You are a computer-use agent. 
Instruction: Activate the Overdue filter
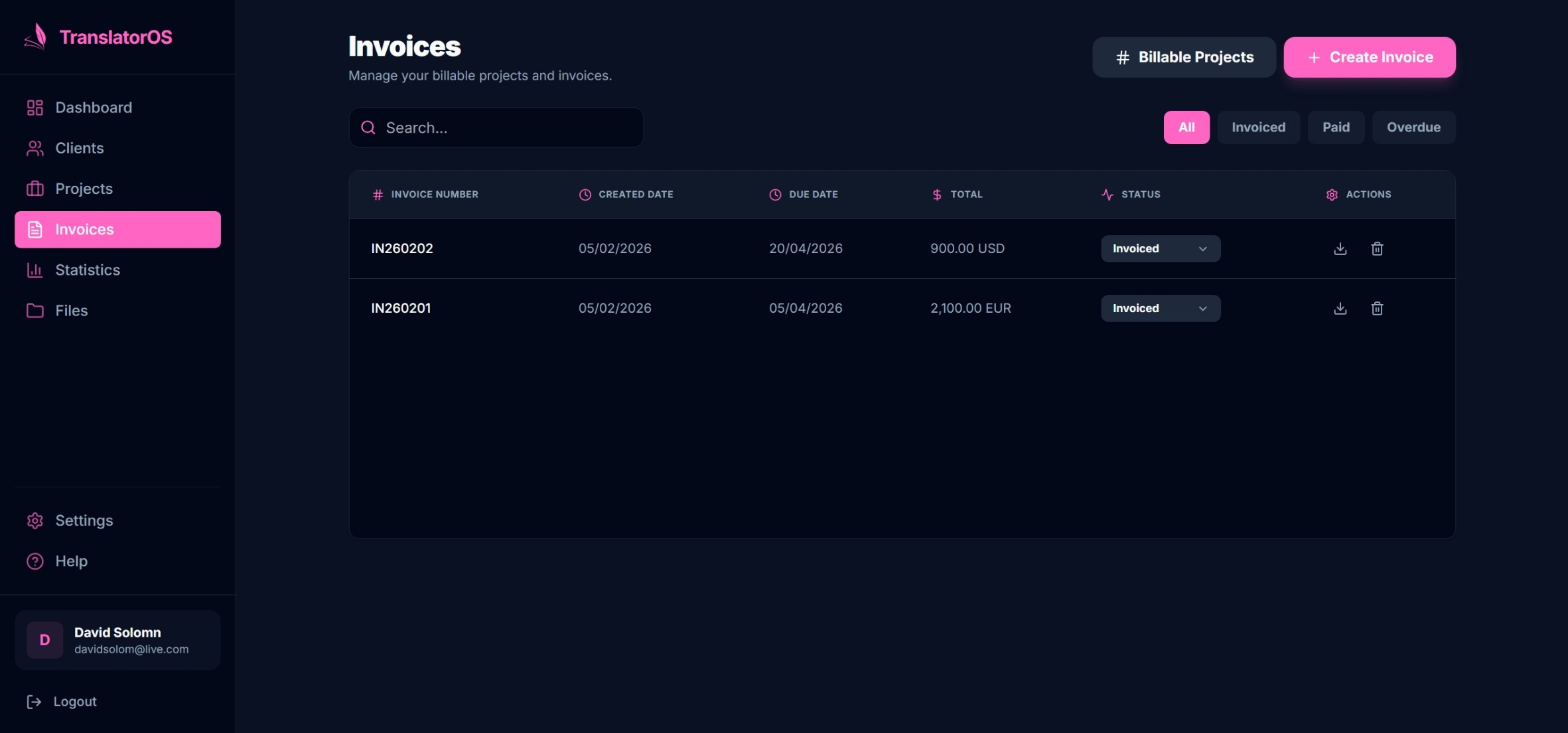click(1413, 127)
